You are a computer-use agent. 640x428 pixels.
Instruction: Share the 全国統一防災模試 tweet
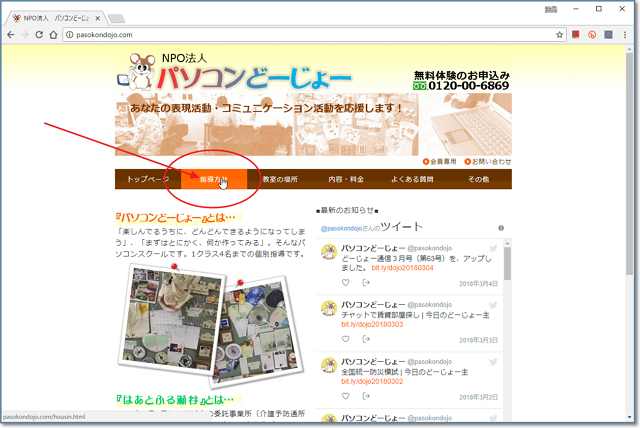click(x=366, y=396)
